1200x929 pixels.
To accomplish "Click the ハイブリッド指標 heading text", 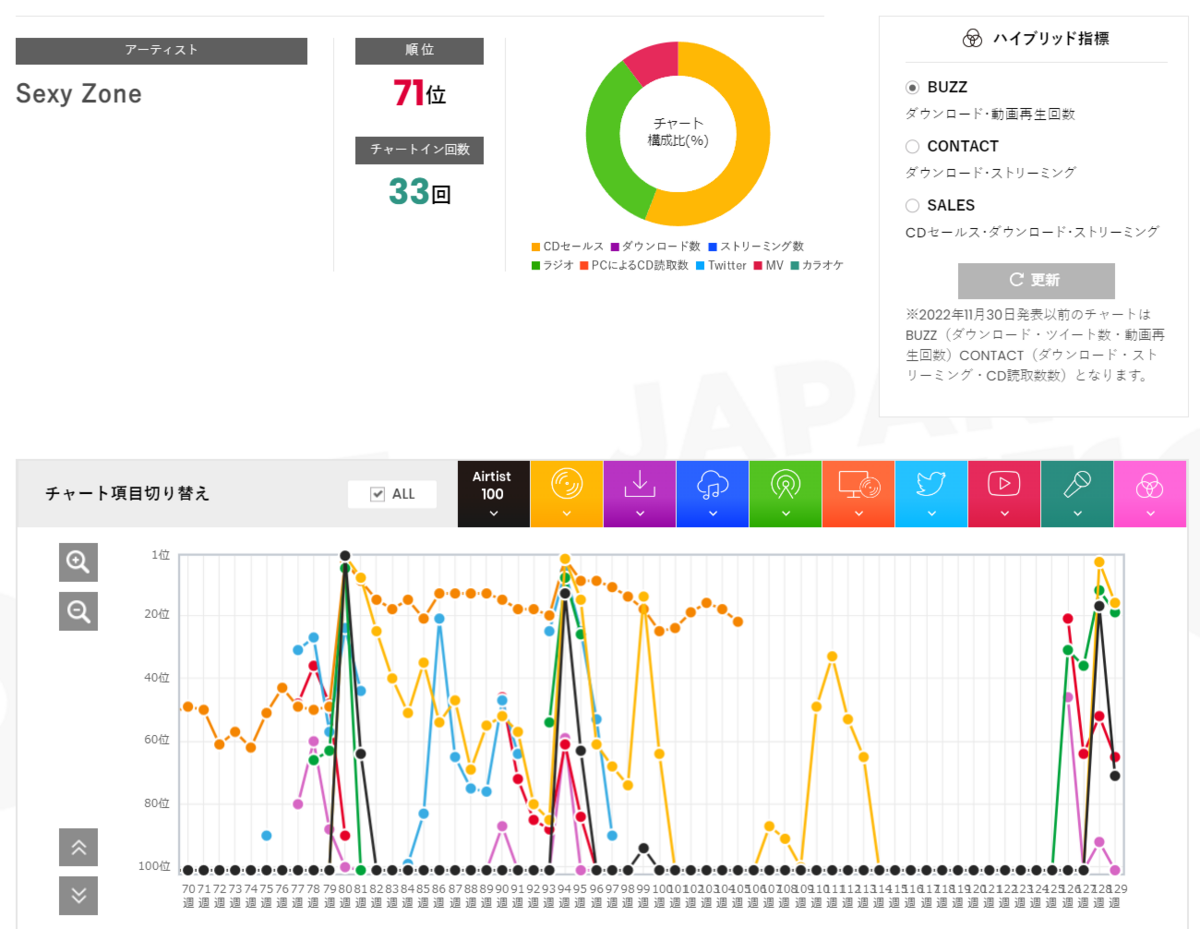I will click(1051, 39).
